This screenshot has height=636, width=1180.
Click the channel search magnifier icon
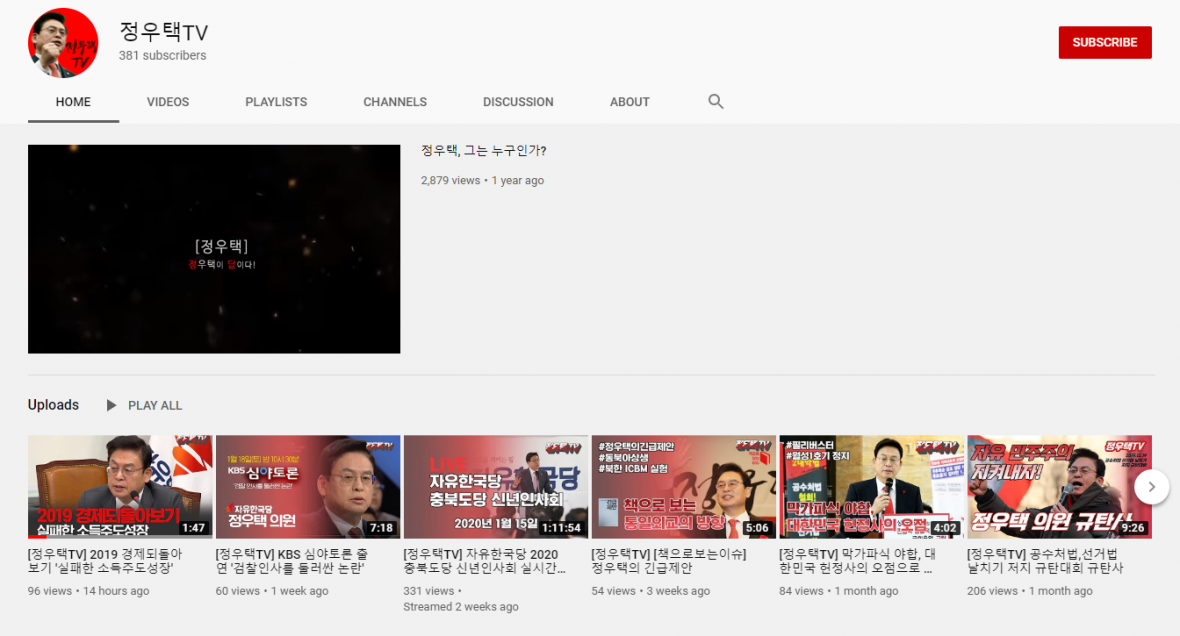[715, 101]
